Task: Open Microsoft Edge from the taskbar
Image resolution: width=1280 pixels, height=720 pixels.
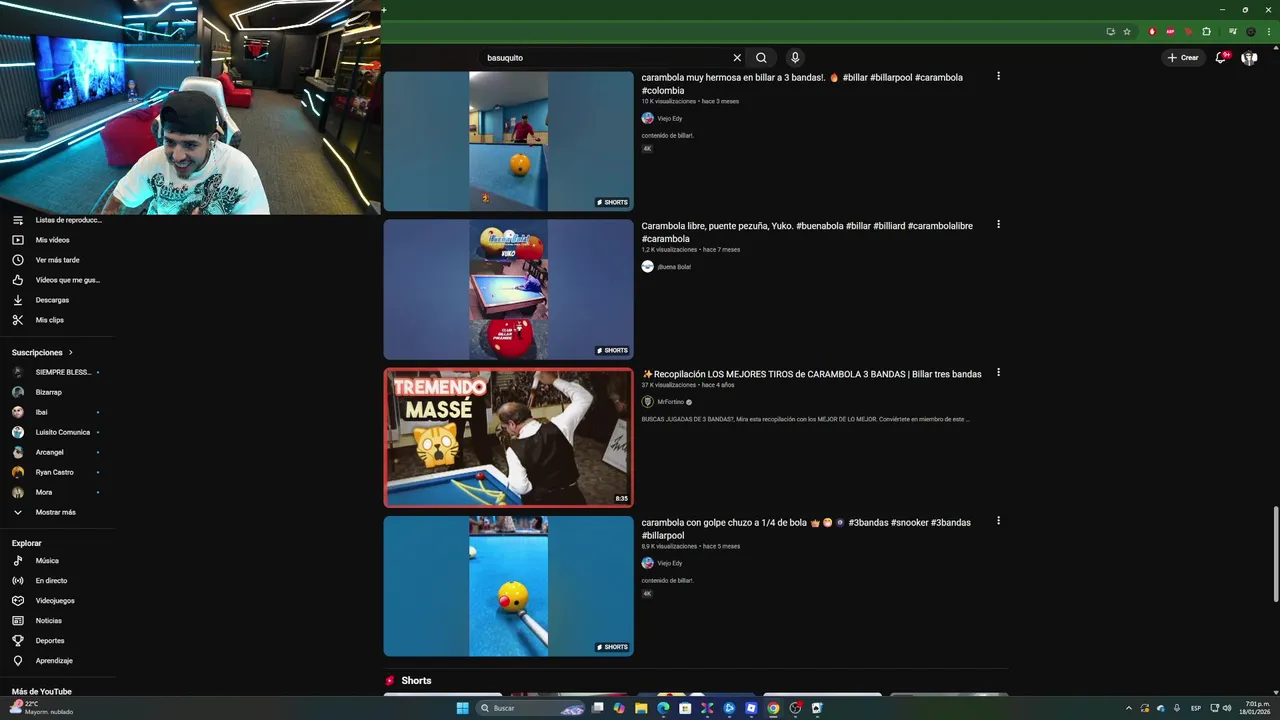Action: point(663,708)
